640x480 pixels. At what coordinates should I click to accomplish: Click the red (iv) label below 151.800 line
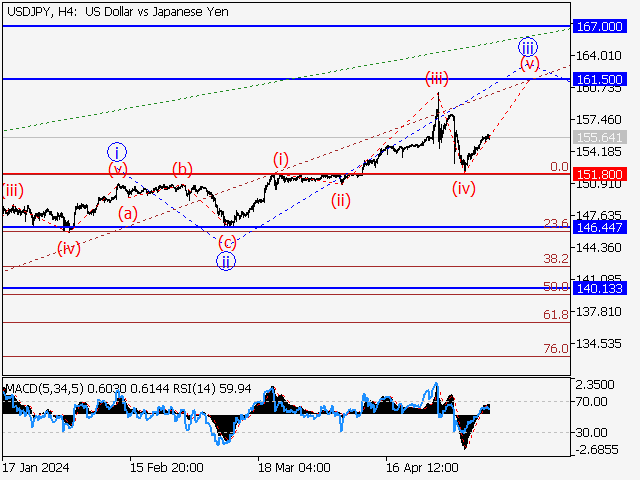[464, 189]
